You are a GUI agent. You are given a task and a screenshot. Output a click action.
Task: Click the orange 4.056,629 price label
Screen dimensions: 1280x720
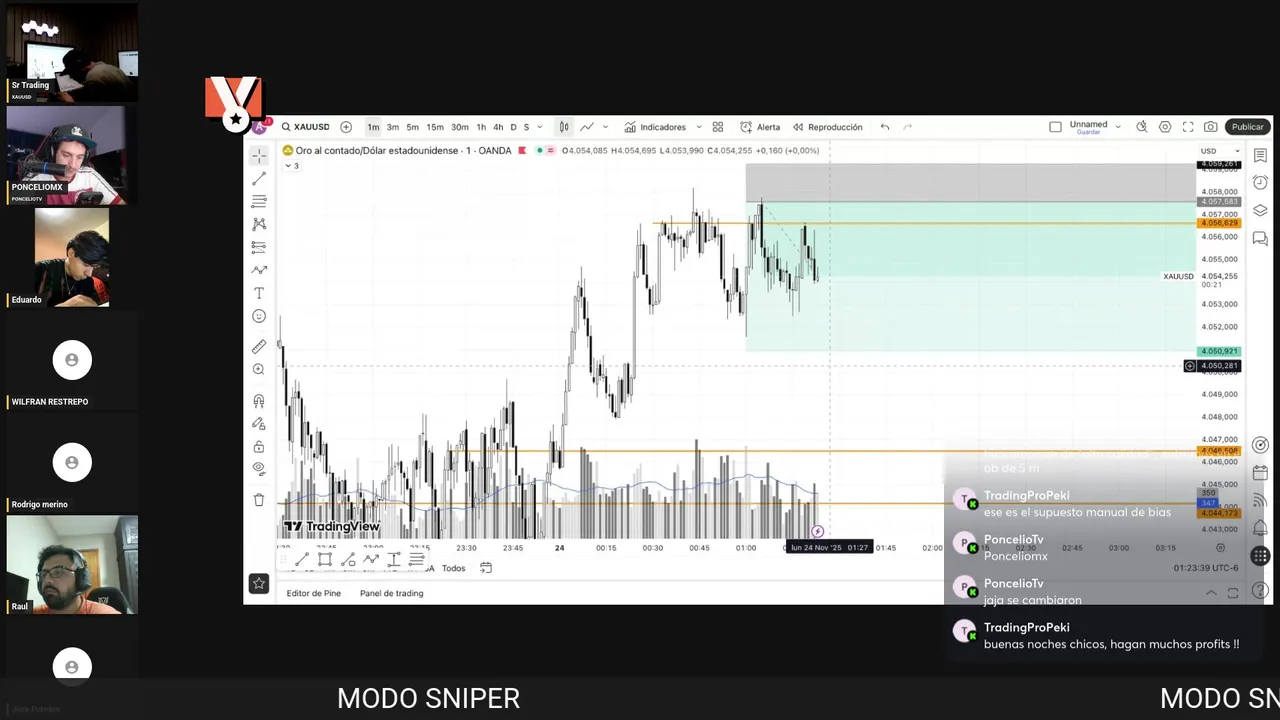tap(1219, 223)
